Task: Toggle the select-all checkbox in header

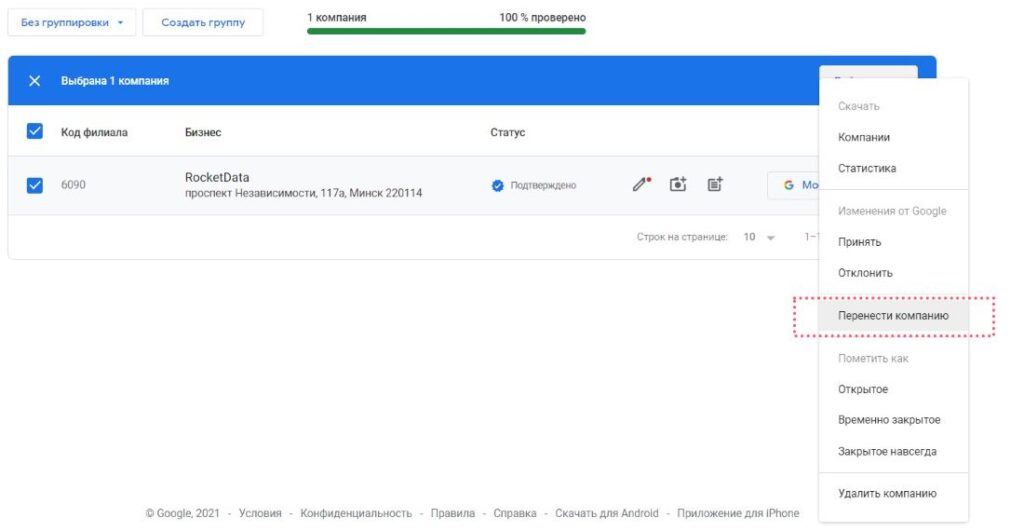Action: pyautogui.click(x=35, y=132)
